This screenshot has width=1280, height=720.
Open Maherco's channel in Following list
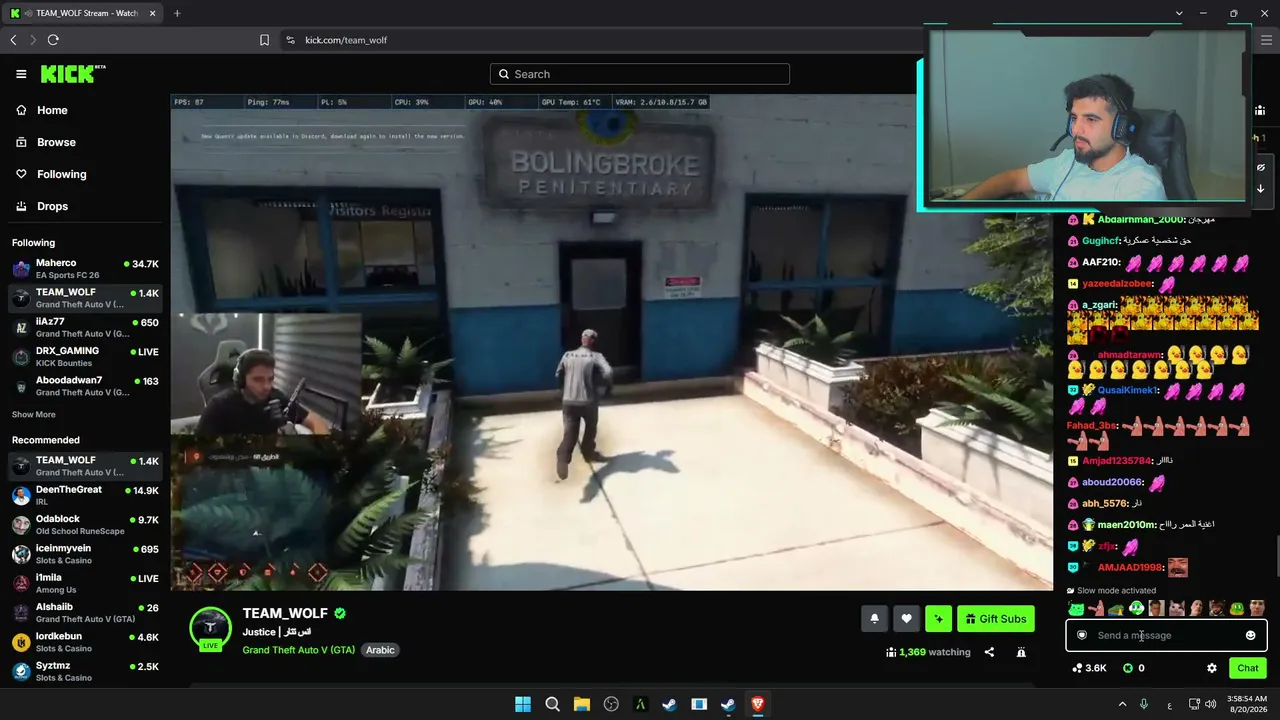point(85,269)
